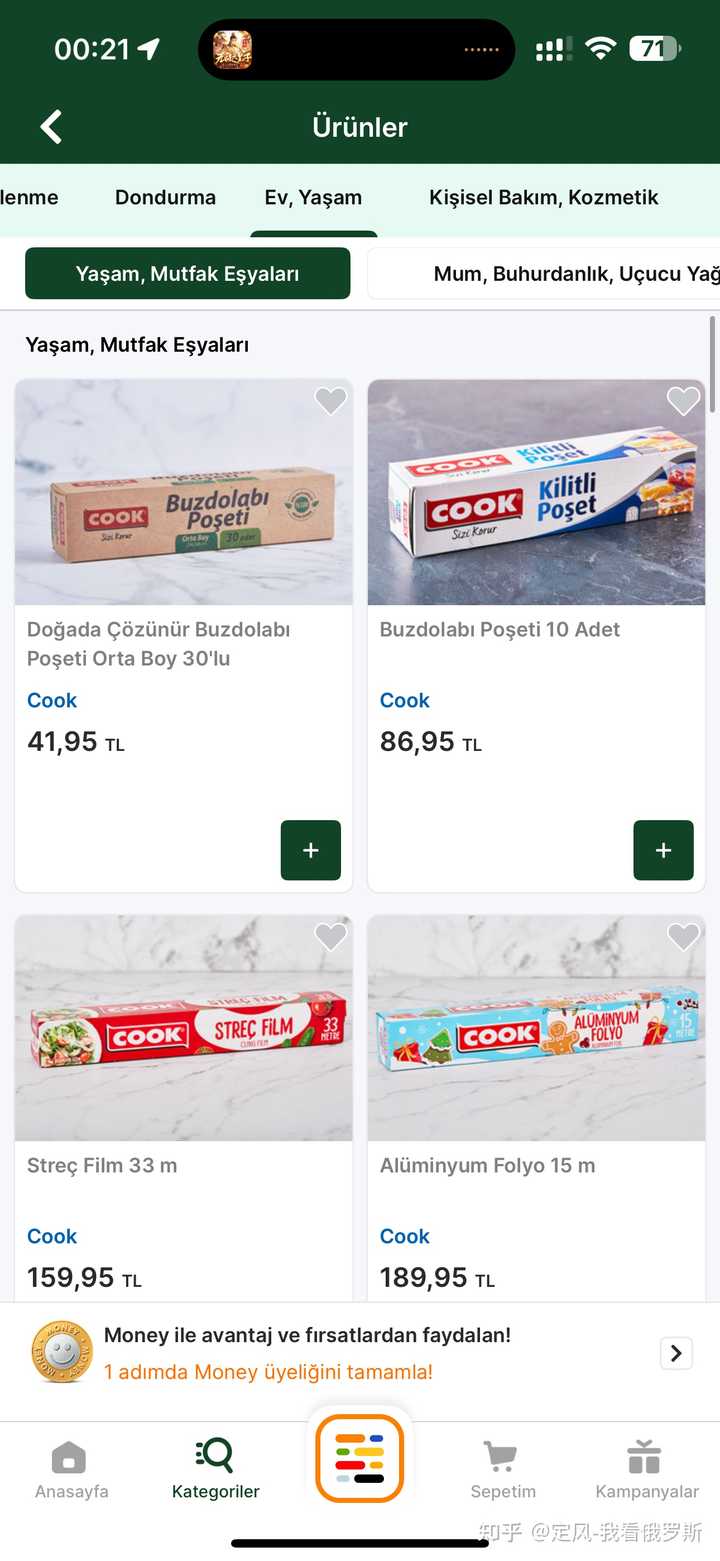Select the Yaşam, Mutfak Eşyaları chip
The height and width of the screenshot is (1561, 720).
(x=188, y=274)
